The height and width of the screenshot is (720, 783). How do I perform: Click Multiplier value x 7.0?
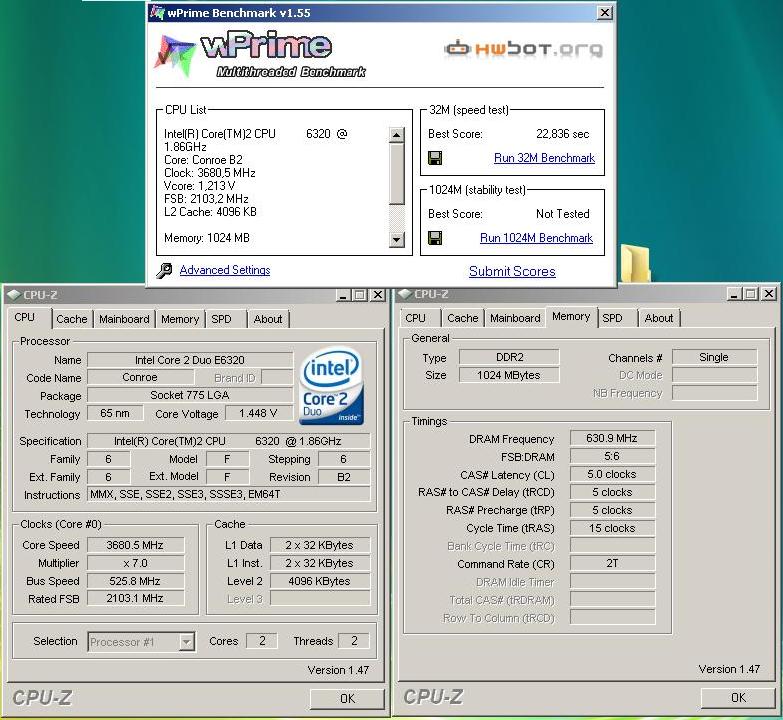pos(135,563)
